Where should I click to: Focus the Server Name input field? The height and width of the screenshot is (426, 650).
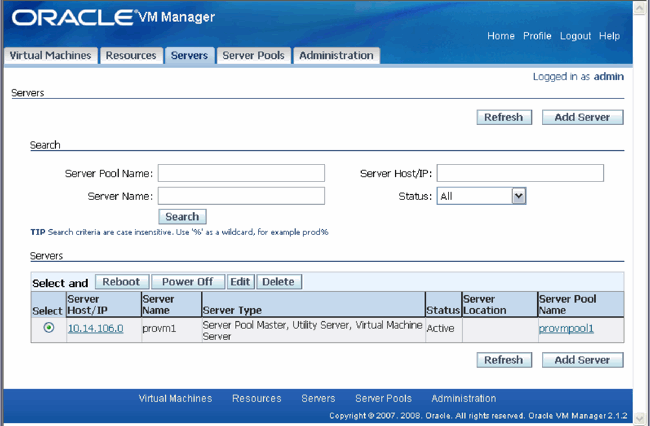(241, 196)
